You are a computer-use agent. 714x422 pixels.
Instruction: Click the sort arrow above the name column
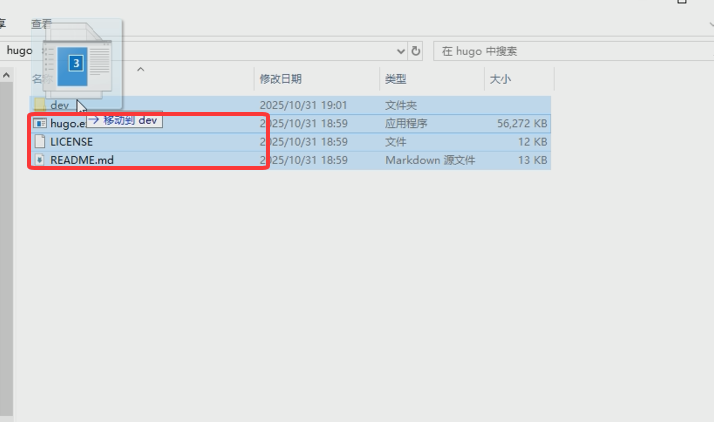[x=140, y=69]
